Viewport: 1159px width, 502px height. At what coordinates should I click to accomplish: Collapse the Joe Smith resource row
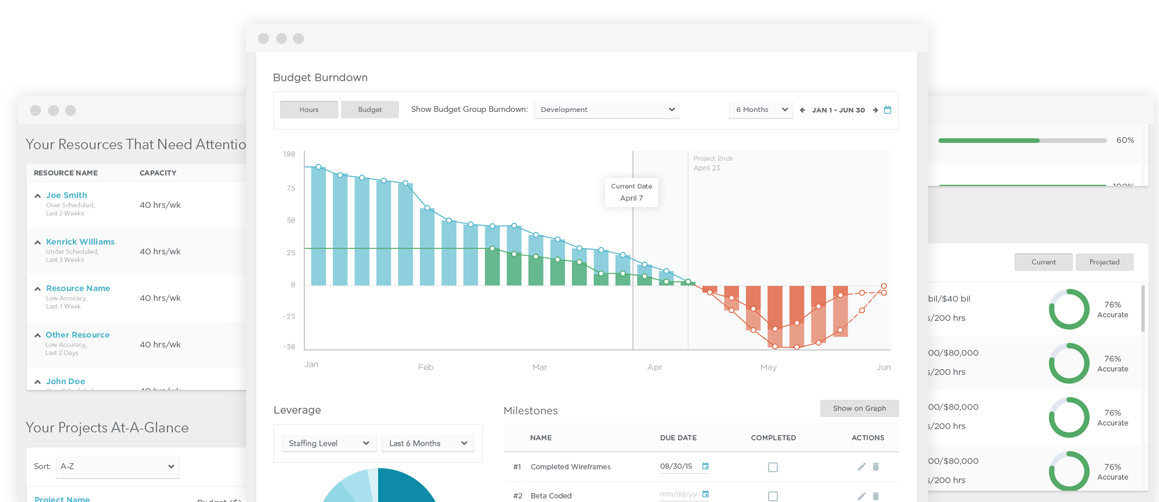pyautogui.click(x=37, y=196)
